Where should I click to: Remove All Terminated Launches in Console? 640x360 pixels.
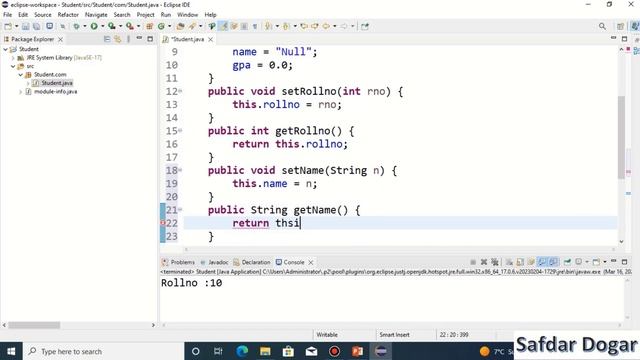click(495, 262)
